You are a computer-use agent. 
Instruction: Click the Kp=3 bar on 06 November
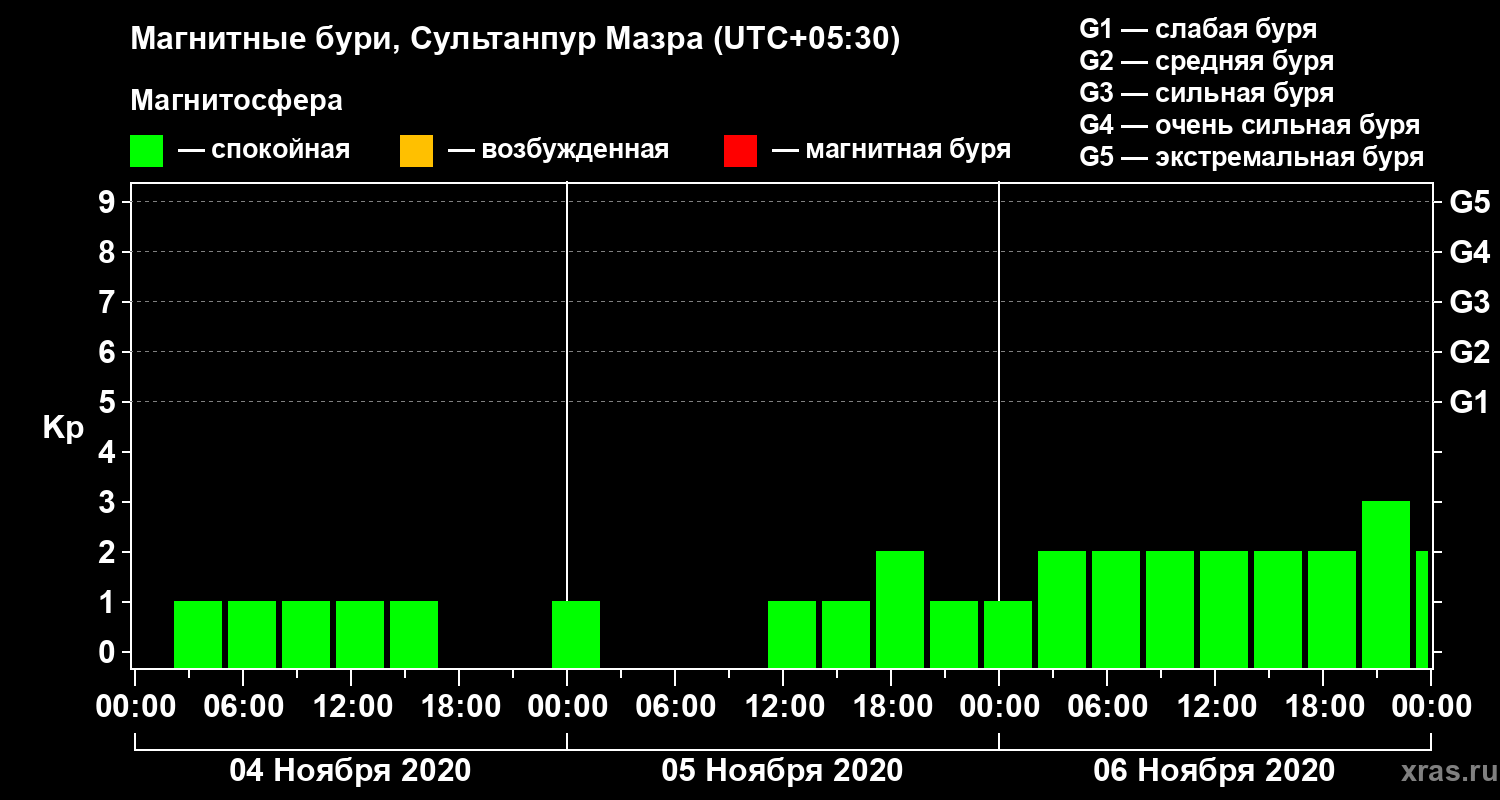coord(1386,584)
